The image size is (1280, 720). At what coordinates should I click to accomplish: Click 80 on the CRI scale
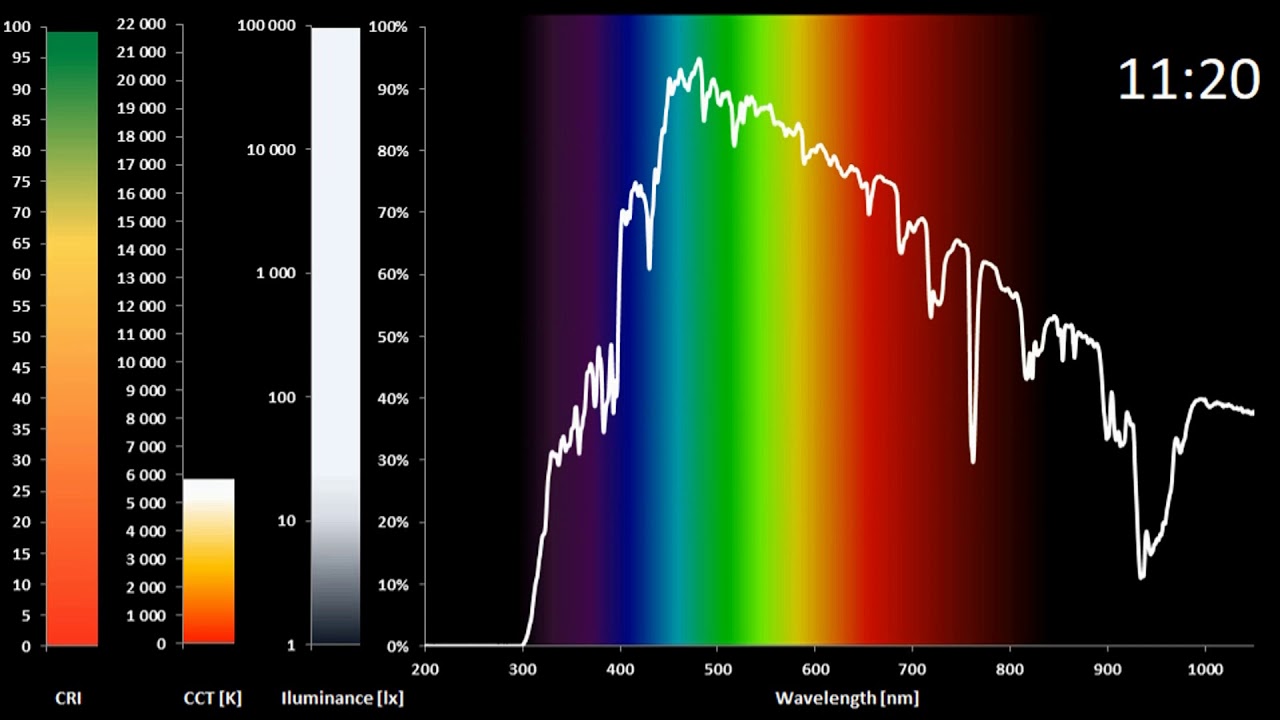[x=21, y=151]
